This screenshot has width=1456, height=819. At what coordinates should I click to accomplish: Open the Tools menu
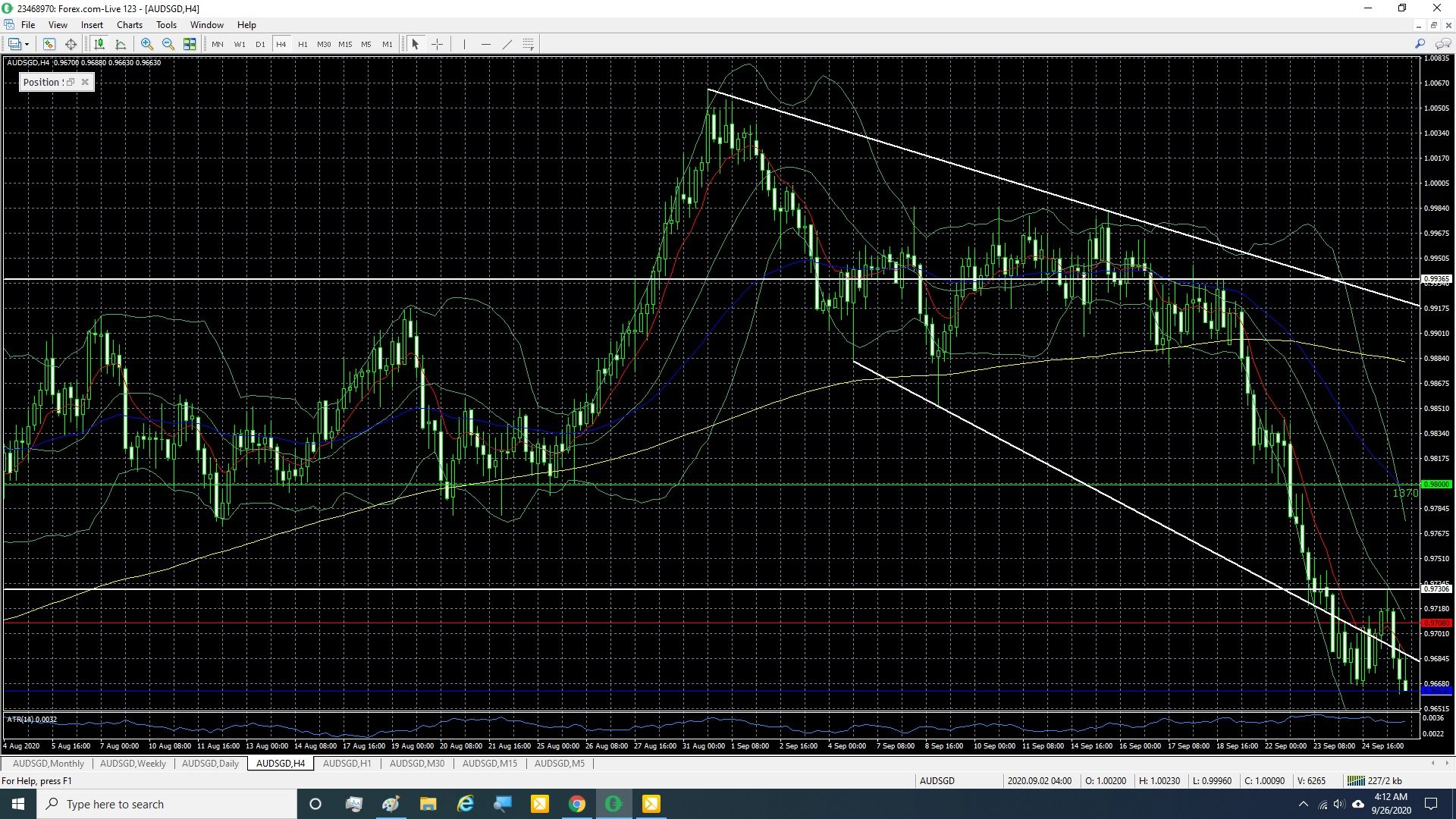pos(166,24)
